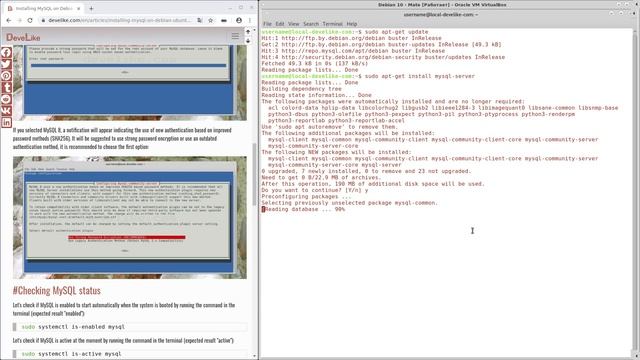Image resolution: width=640 pixels, height=360 pixels.
Task: Click the 'sudo apt autoremove' hint line
Action: (329, 127)
